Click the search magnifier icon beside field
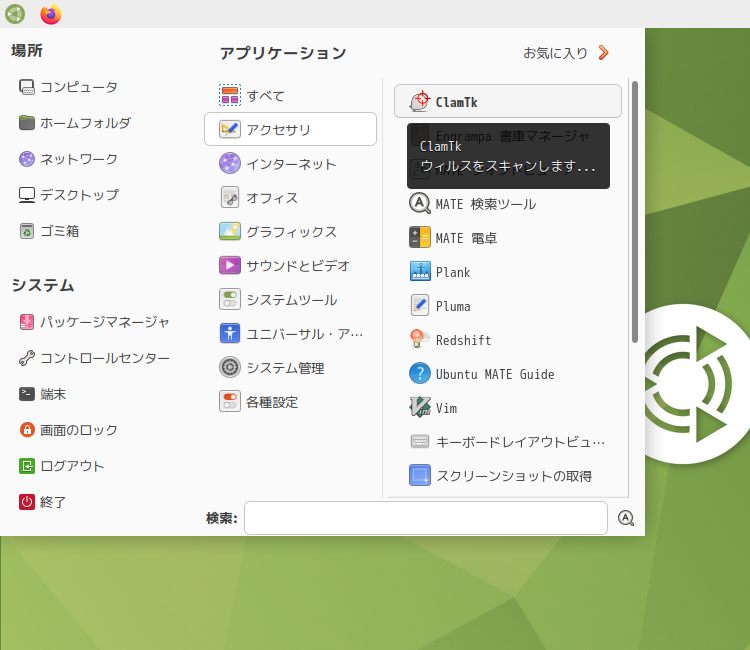750x650 pixels. click(x=626, y=518)
